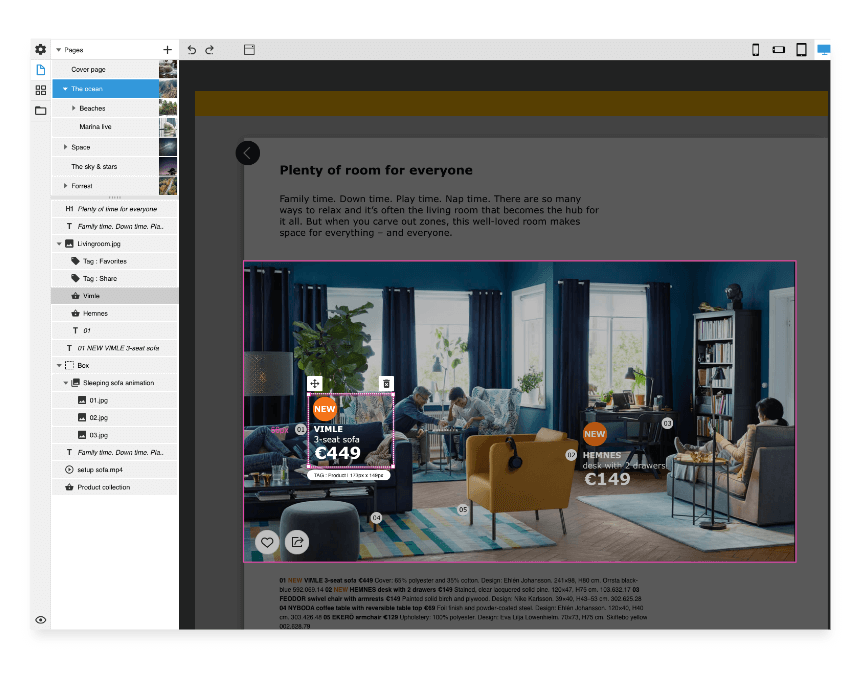
Task: Open the settings gear icon
Action: [40, 50]
